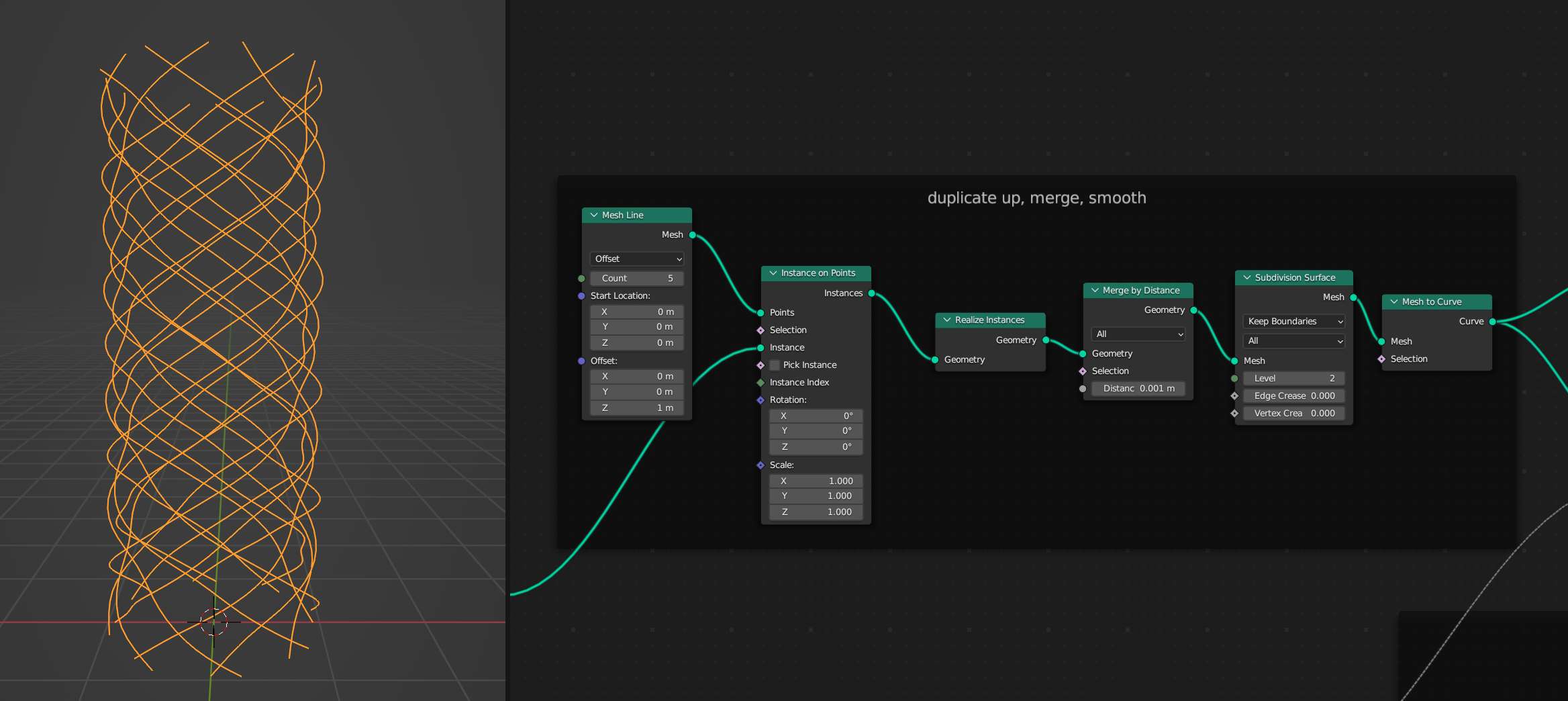Screen dimensions: 1568x701
Task: Select the Mesh Line node header title
Action: [623, 215]
